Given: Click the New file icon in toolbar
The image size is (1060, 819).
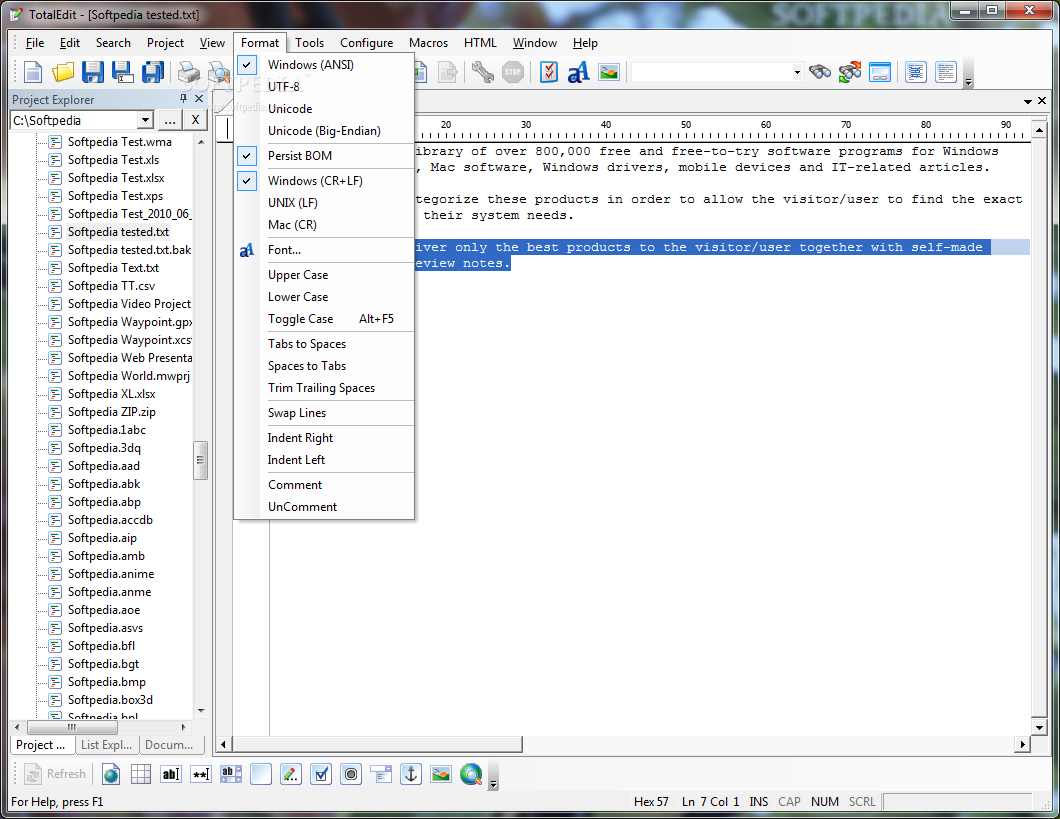Looking at the screenshot, I should (33, 72).
